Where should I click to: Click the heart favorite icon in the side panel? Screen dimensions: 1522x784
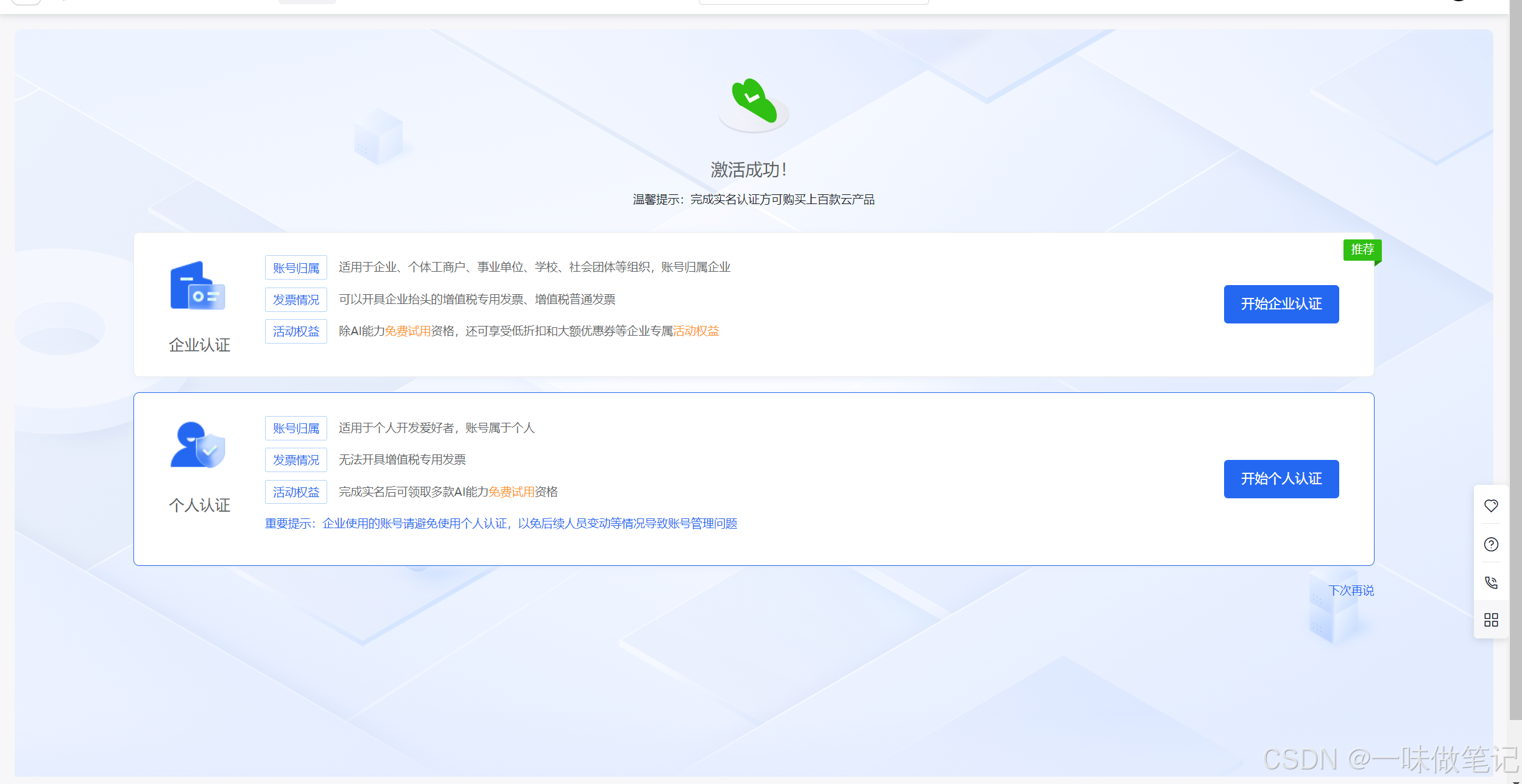pos(1491,506)
